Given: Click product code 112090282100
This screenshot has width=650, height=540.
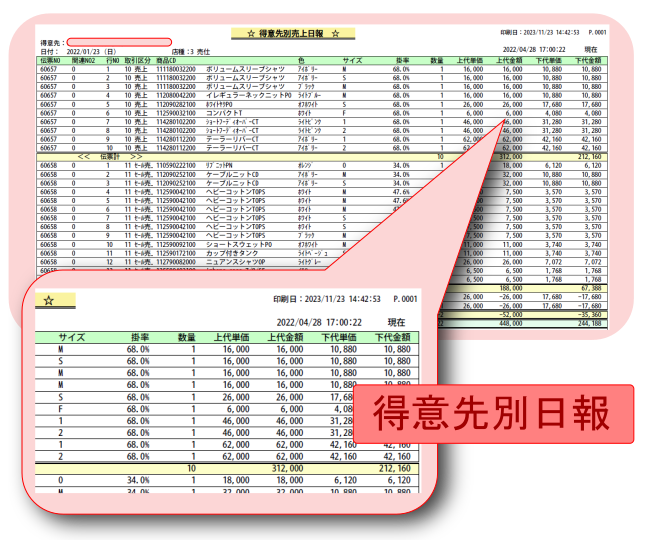Looking at the screenshot, I should coord(176,104).
